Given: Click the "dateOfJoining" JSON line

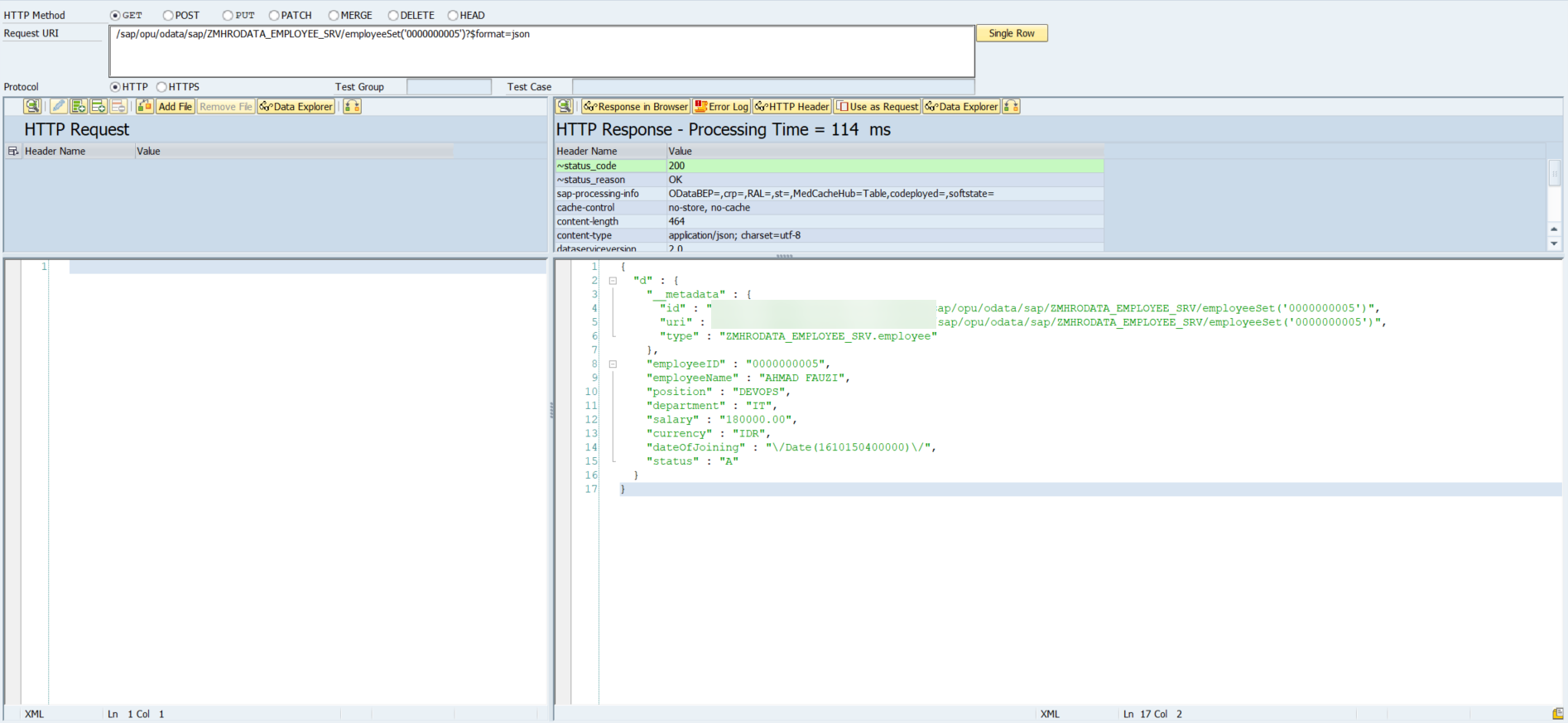Looking at the screenshot, I should (791, 447).
